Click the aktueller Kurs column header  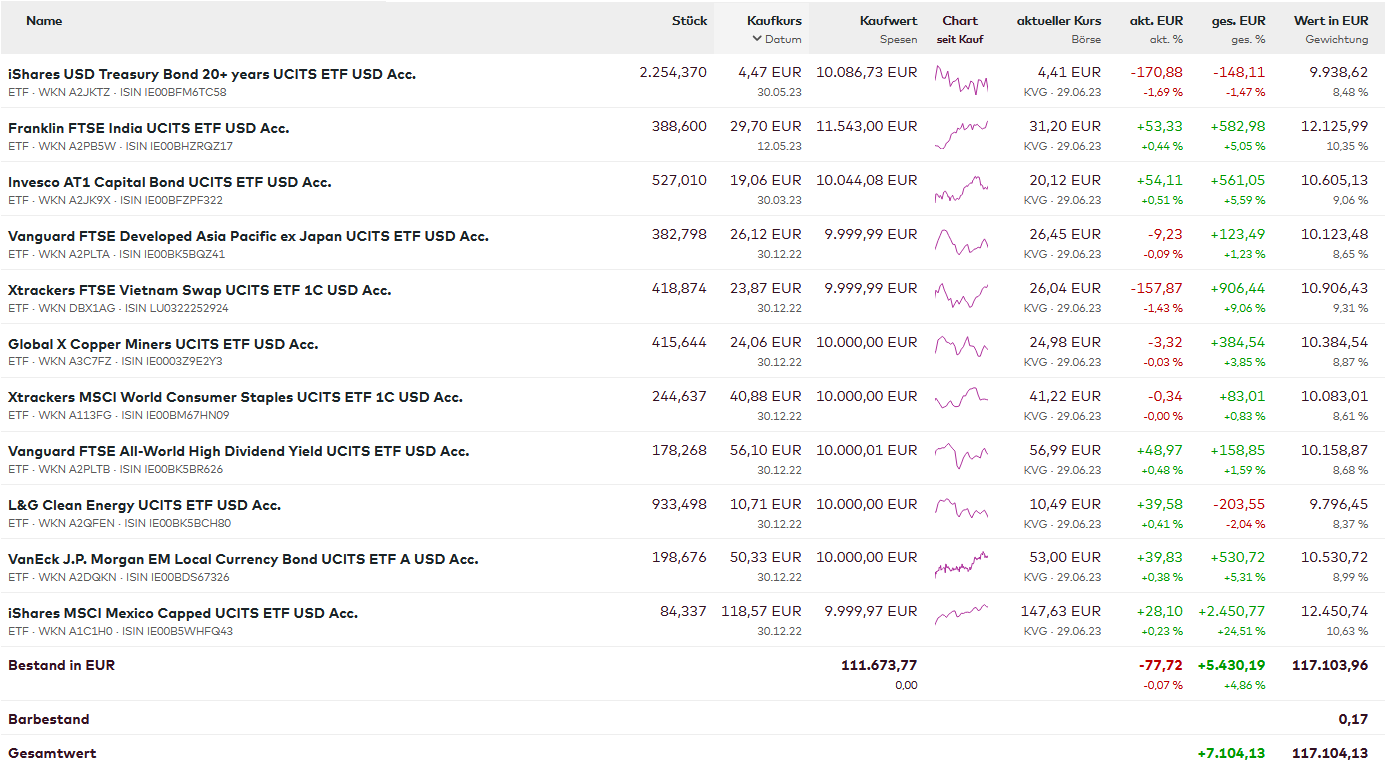pyautogui.click(x=1058, y=21)
